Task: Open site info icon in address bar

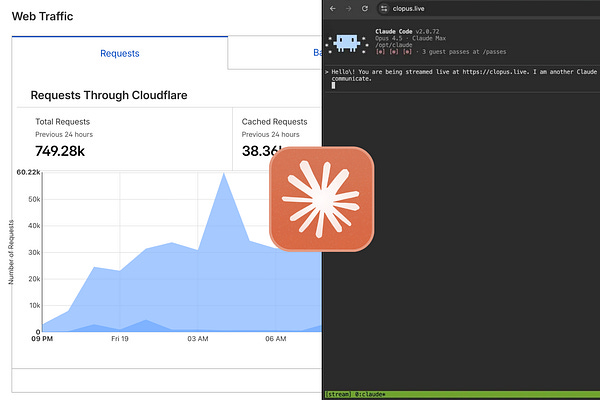Action: pos(384,8)
